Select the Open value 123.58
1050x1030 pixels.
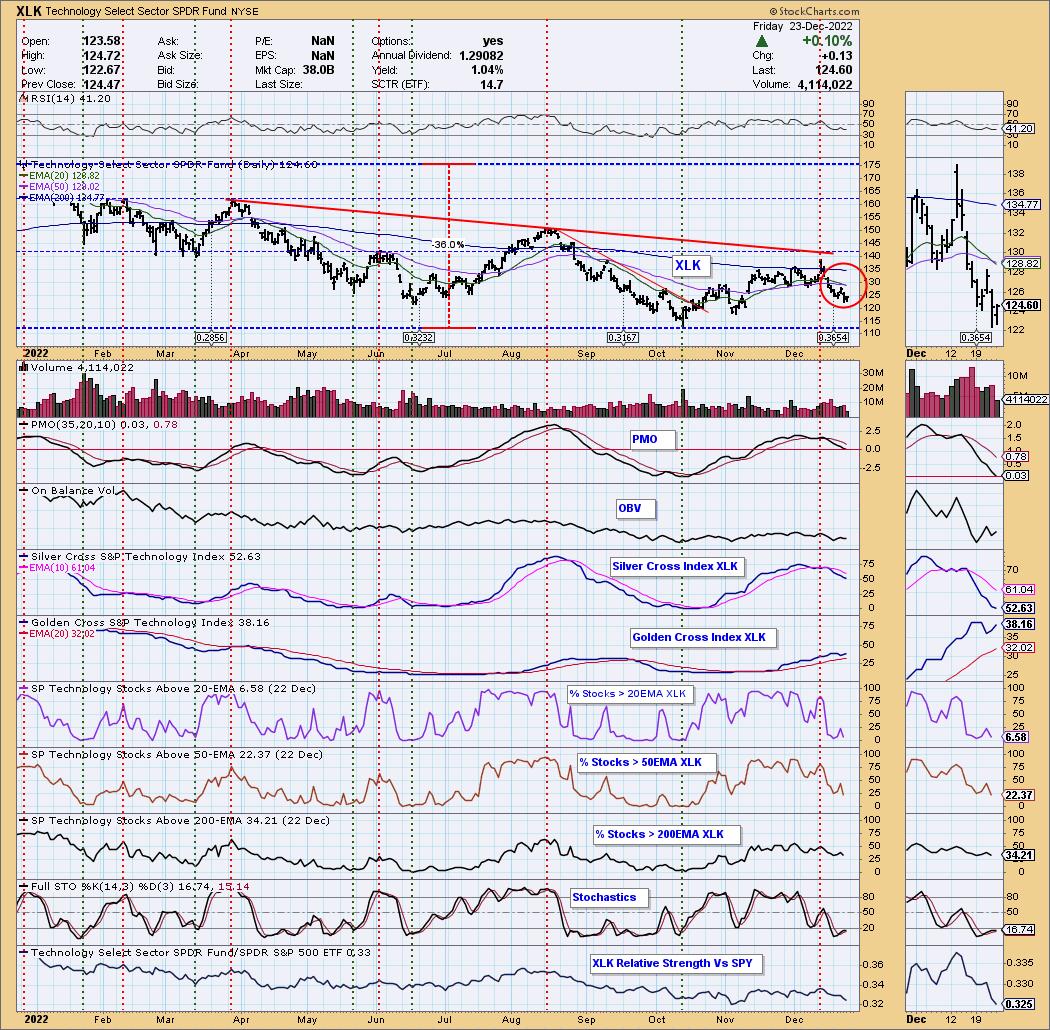pos(101,41)
